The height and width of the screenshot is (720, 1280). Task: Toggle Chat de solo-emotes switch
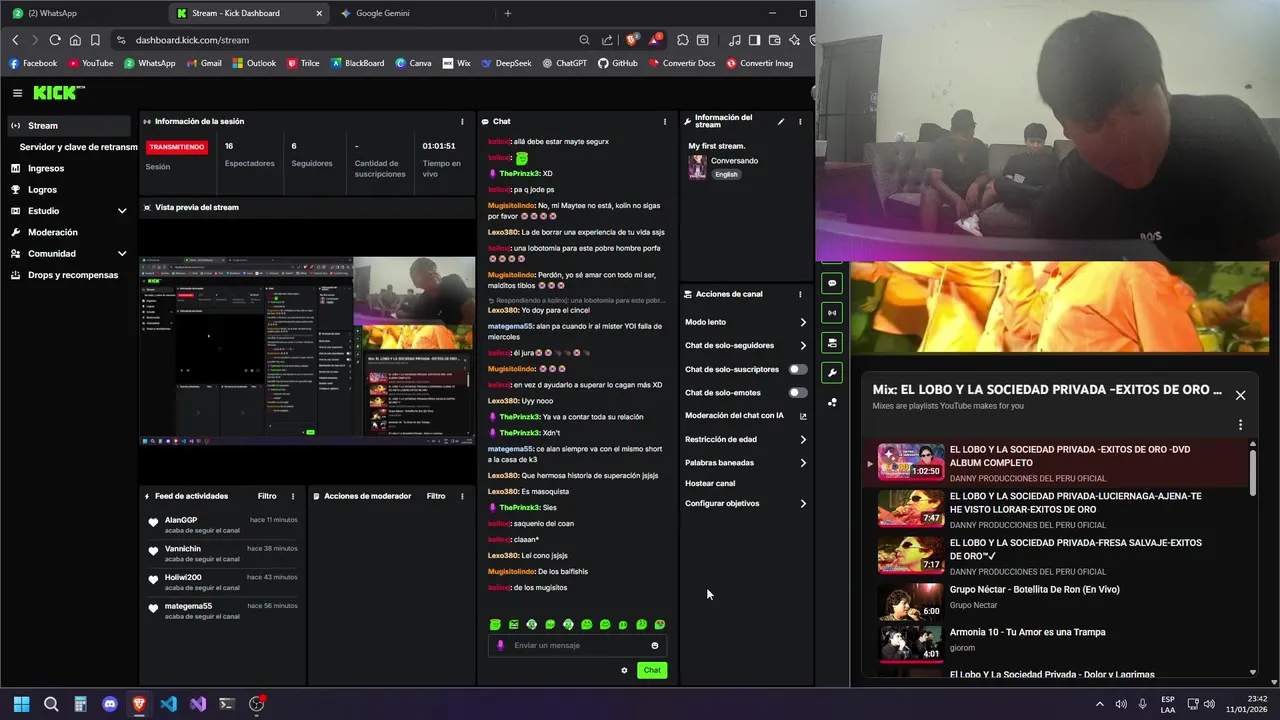797,393
